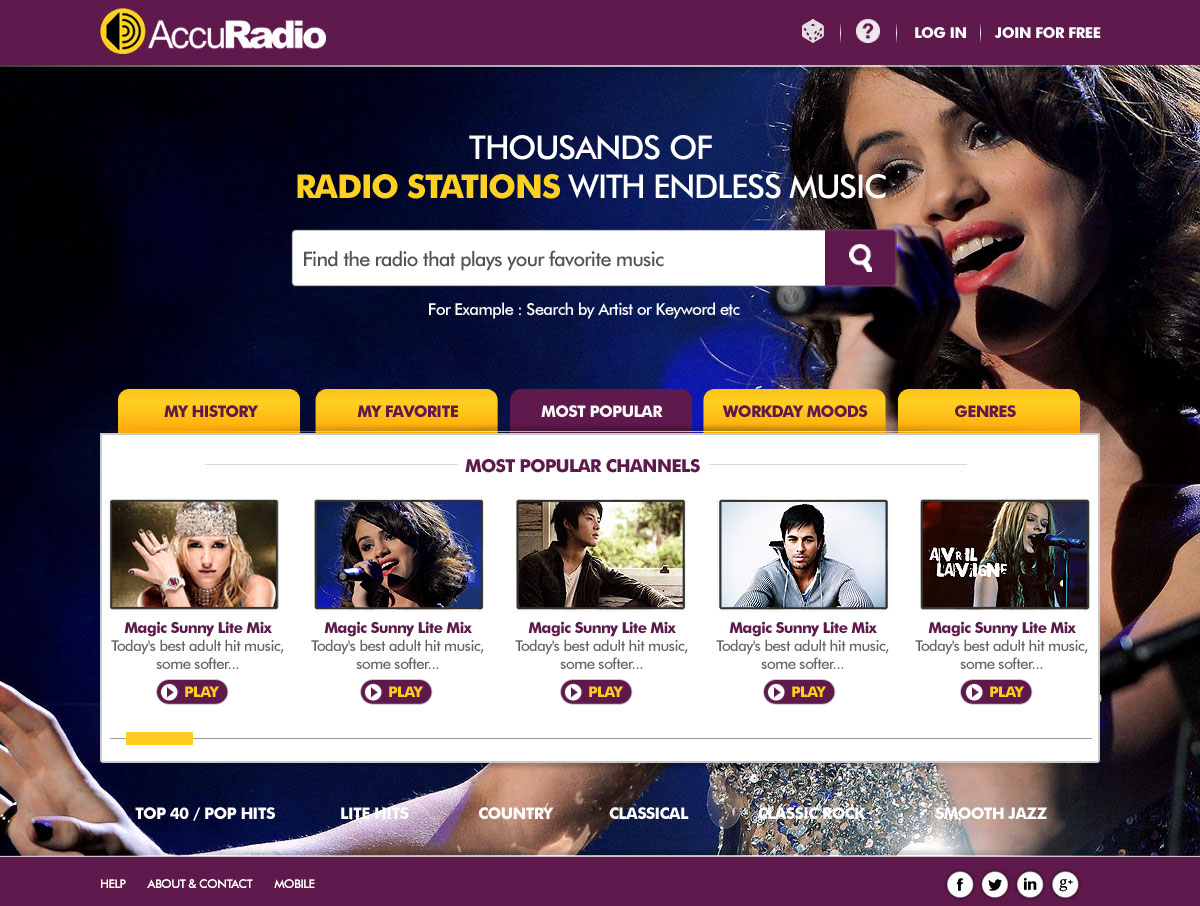Open the About & Contact footer link

point(200,884)
